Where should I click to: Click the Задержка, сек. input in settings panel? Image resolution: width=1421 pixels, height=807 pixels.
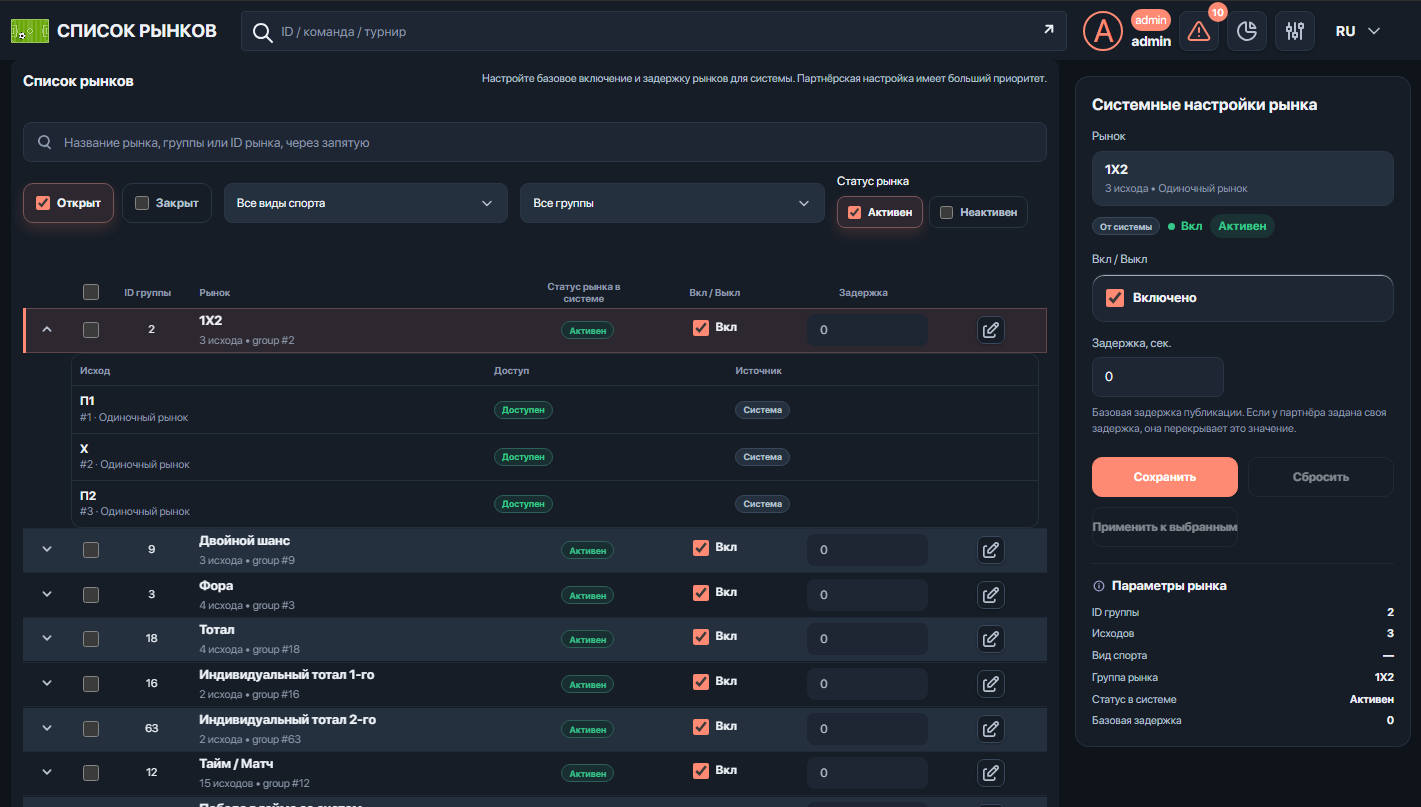(1158, 377)
